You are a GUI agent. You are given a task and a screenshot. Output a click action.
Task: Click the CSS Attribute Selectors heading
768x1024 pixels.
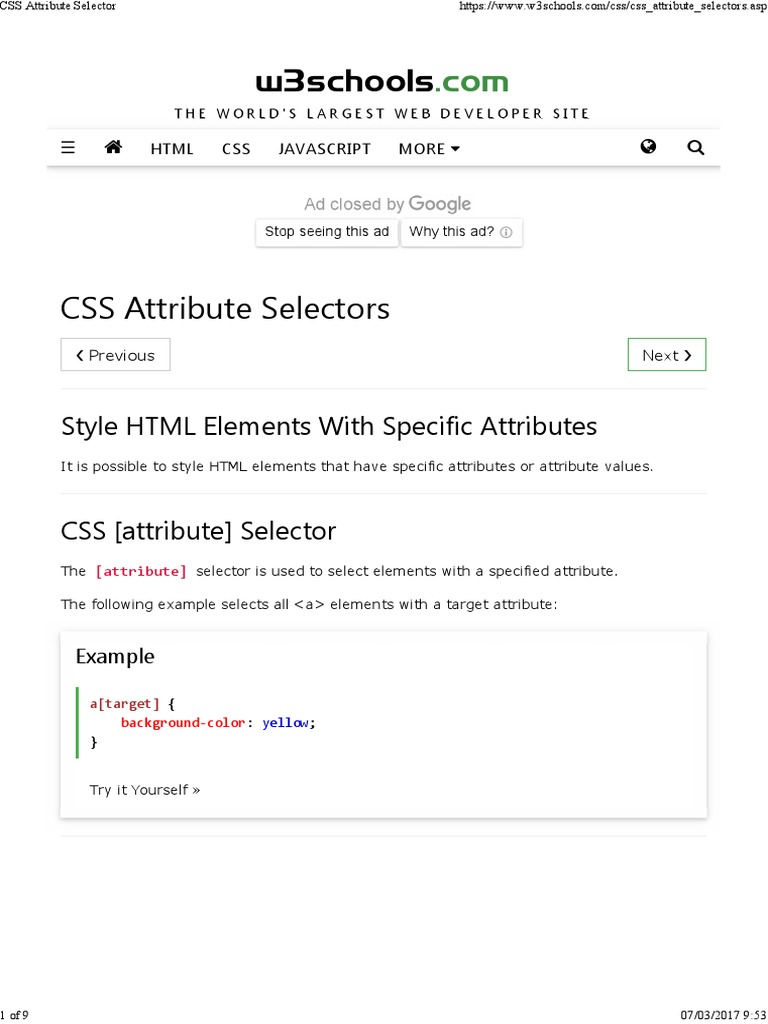point(225,308)
